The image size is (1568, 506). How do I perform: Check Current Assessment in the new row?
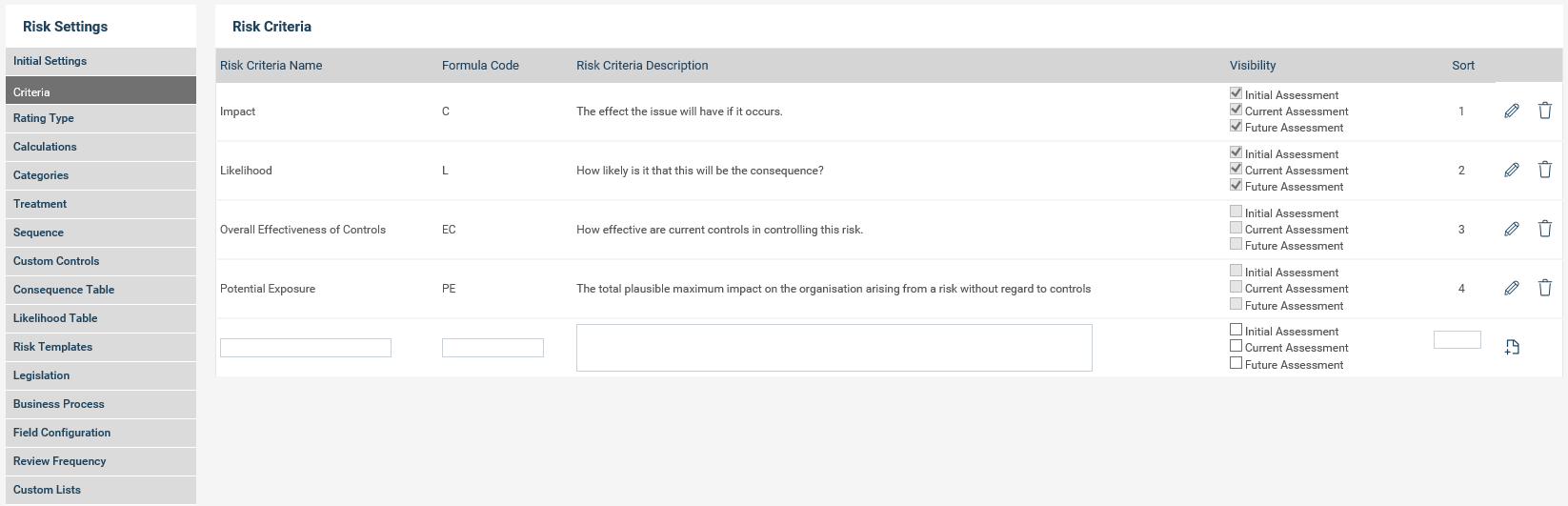[x=1236, y=347]
